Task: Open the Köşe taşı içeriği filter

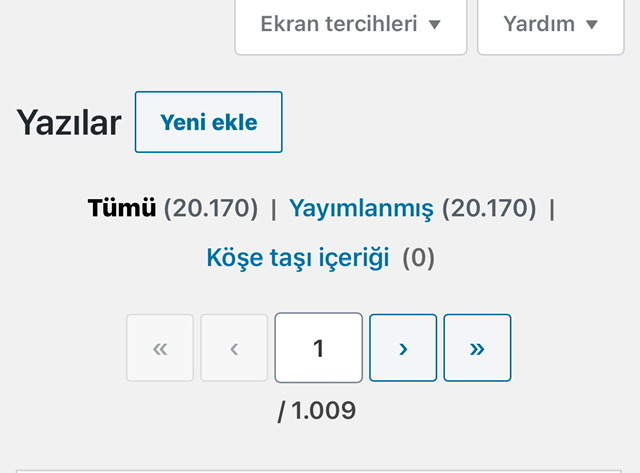Action: pos(298,258)
